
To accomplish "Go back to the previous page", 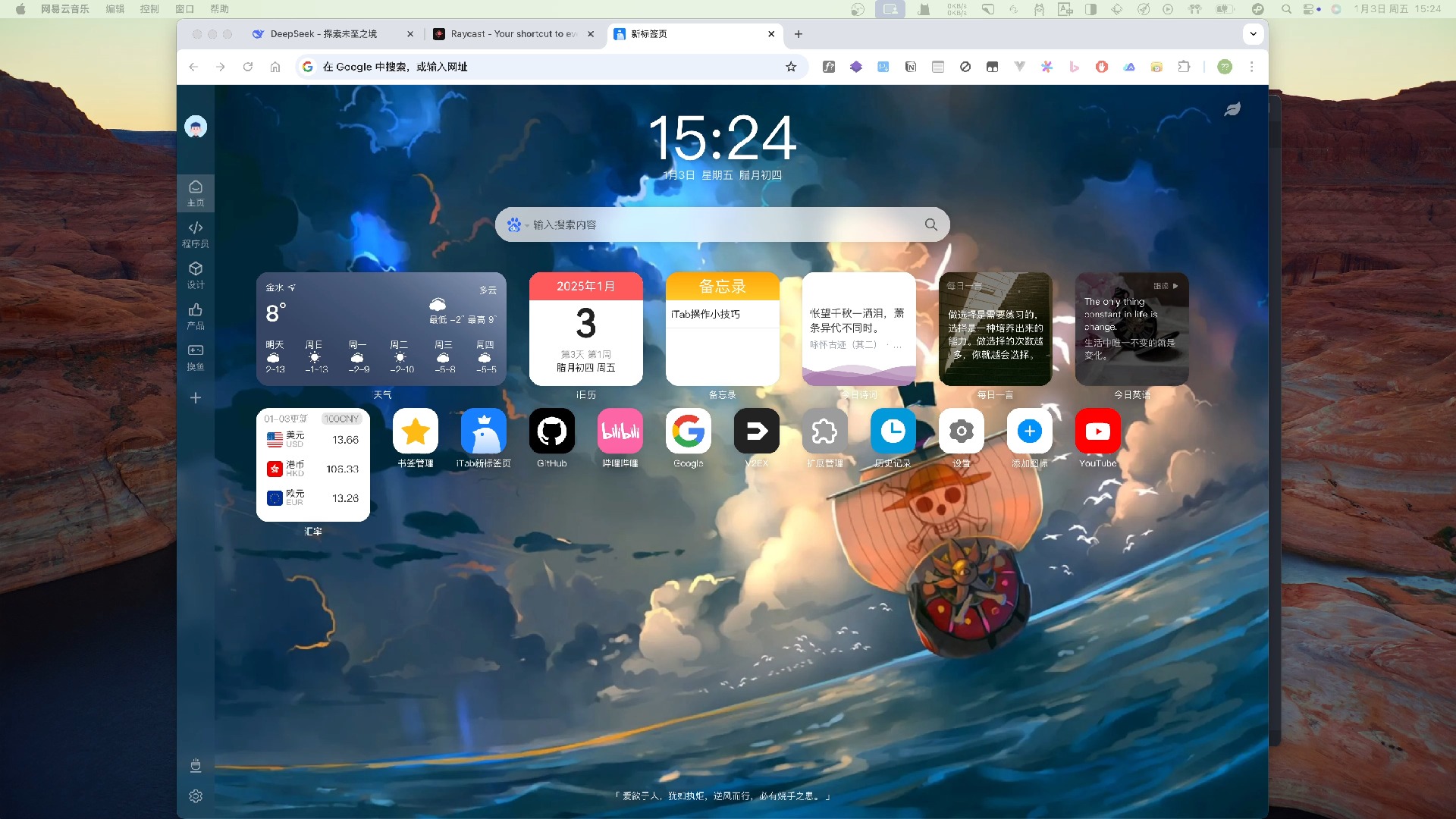I will coord(193,67).
